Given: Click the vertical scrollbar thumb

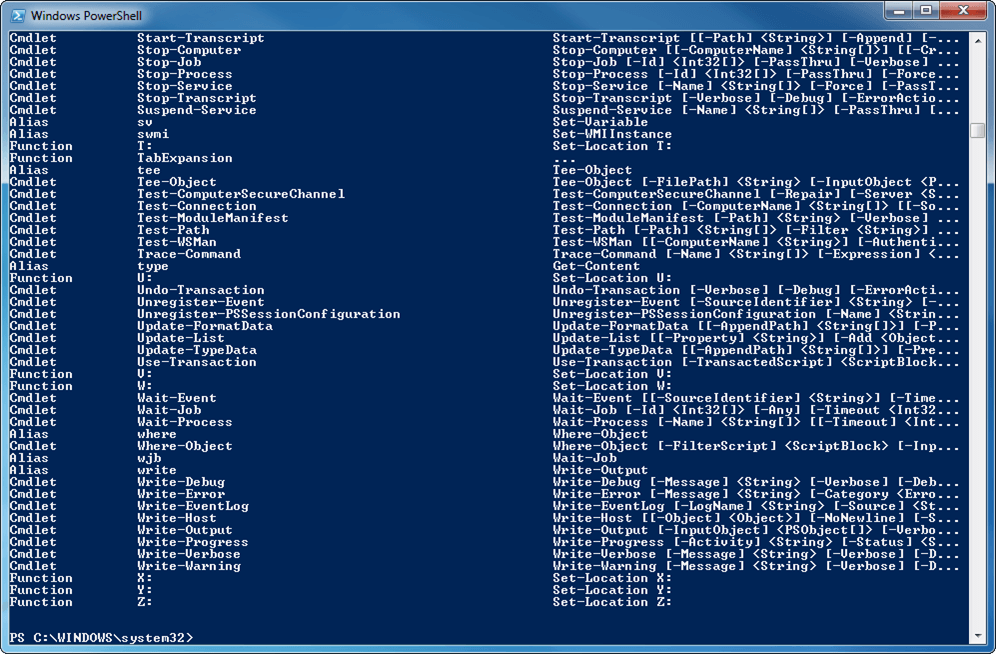Looking at the screenshot, I should point(977,130).
